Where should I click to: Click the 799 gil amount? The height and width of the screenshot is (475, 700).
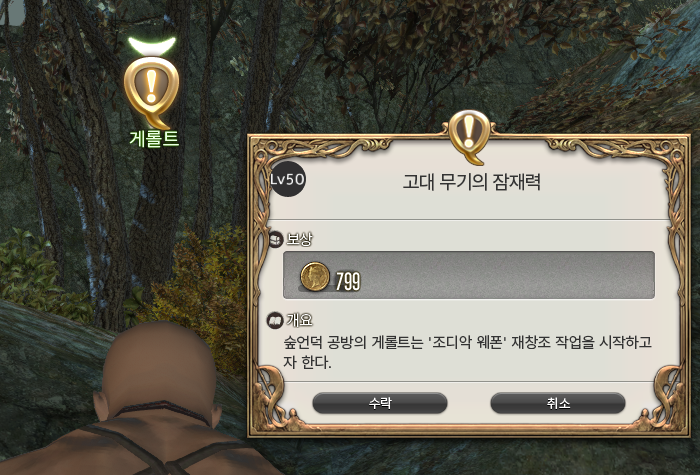coord(348,281)
